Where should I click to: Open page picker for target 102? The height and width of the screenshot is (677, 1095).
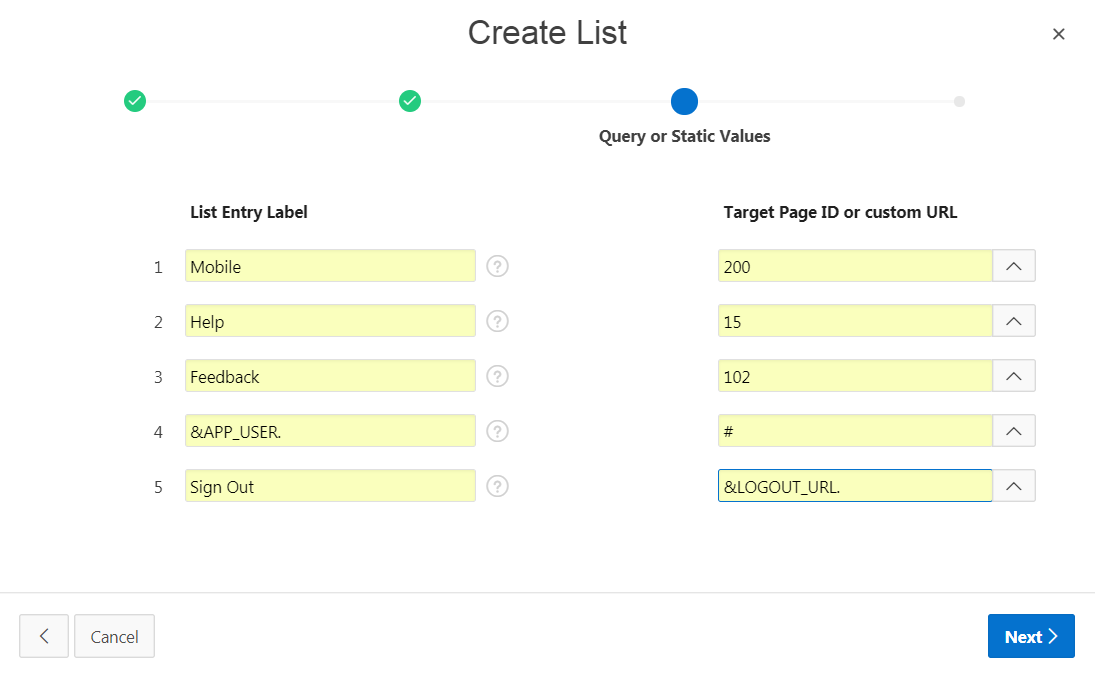[x=1013, y=376]
